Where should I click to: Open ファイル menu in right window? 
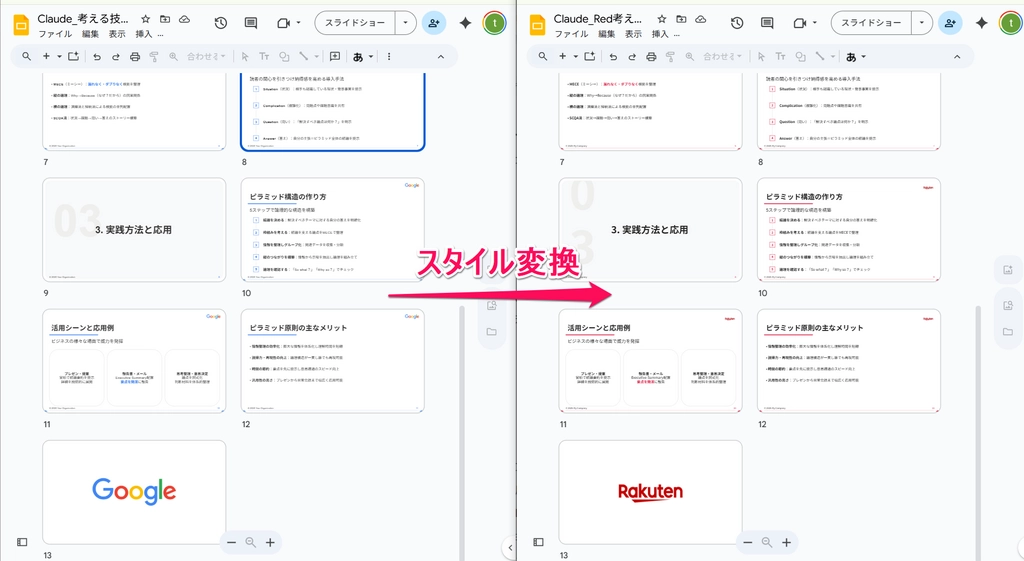(x=571, y=34)
